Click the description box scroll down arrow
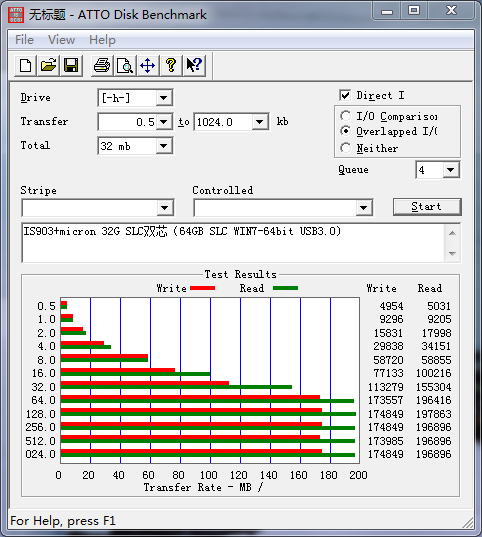 pos(452,253)
